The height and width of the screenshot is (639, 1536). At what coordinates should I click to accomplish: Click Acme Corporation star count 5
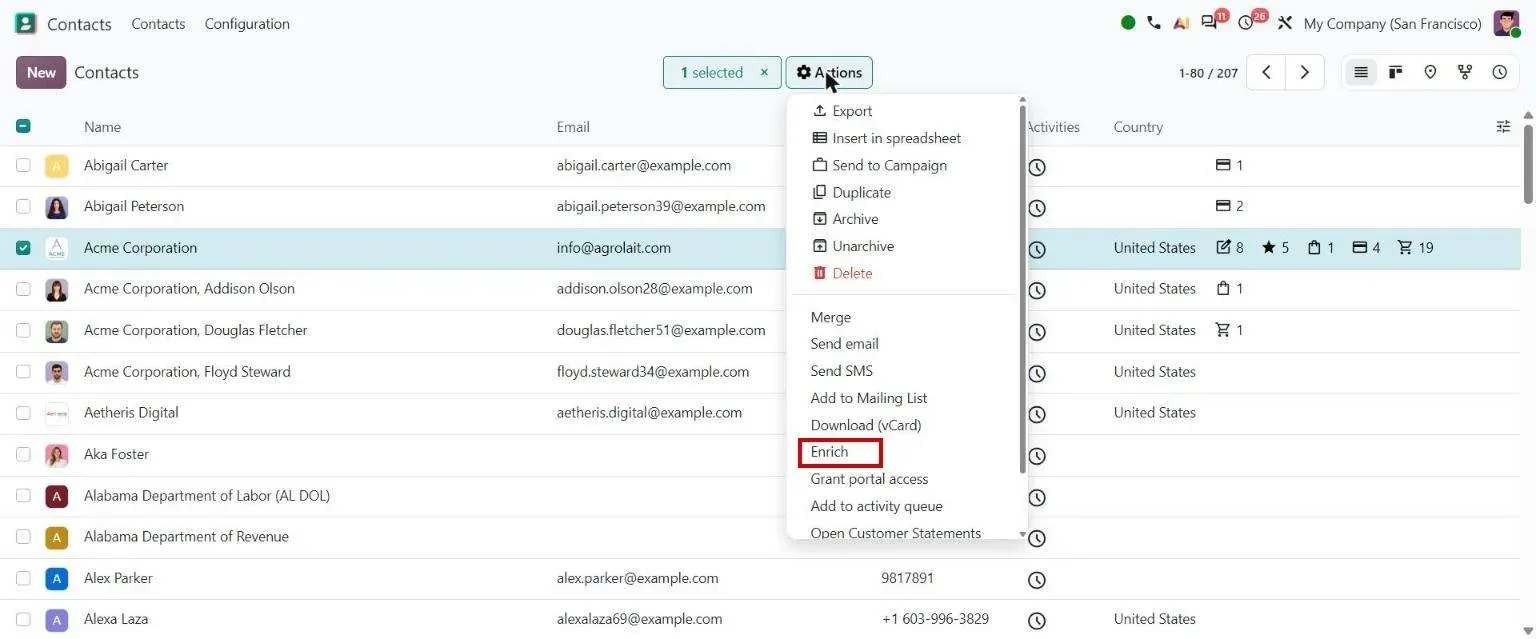click(1275, 247)
